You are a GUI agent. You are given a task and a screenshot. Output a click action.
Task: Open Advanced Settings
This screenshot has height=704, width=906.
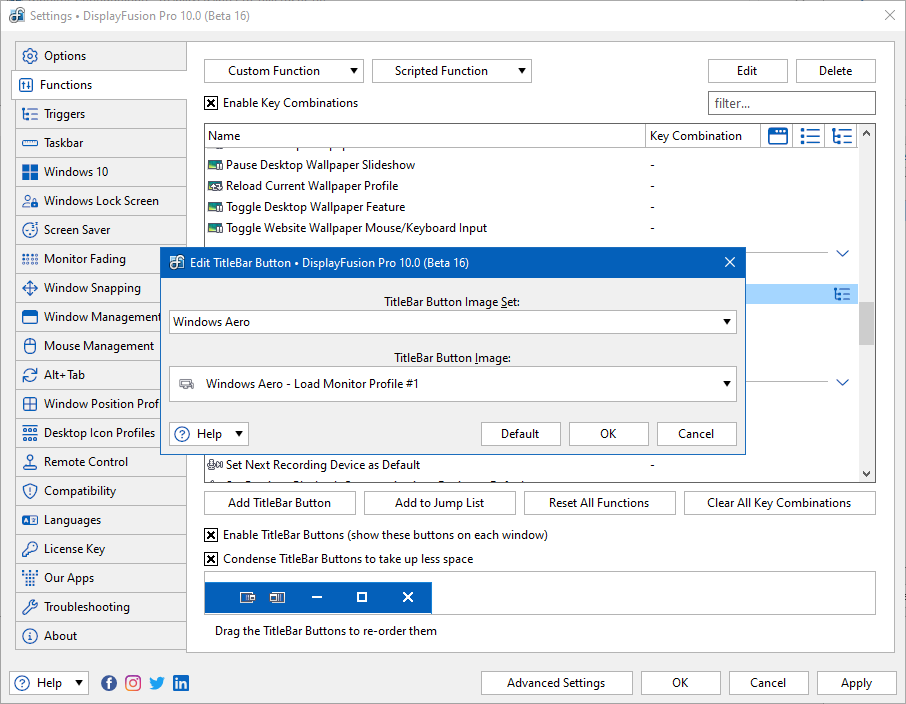pyautogui.click(x=556, y=683)
